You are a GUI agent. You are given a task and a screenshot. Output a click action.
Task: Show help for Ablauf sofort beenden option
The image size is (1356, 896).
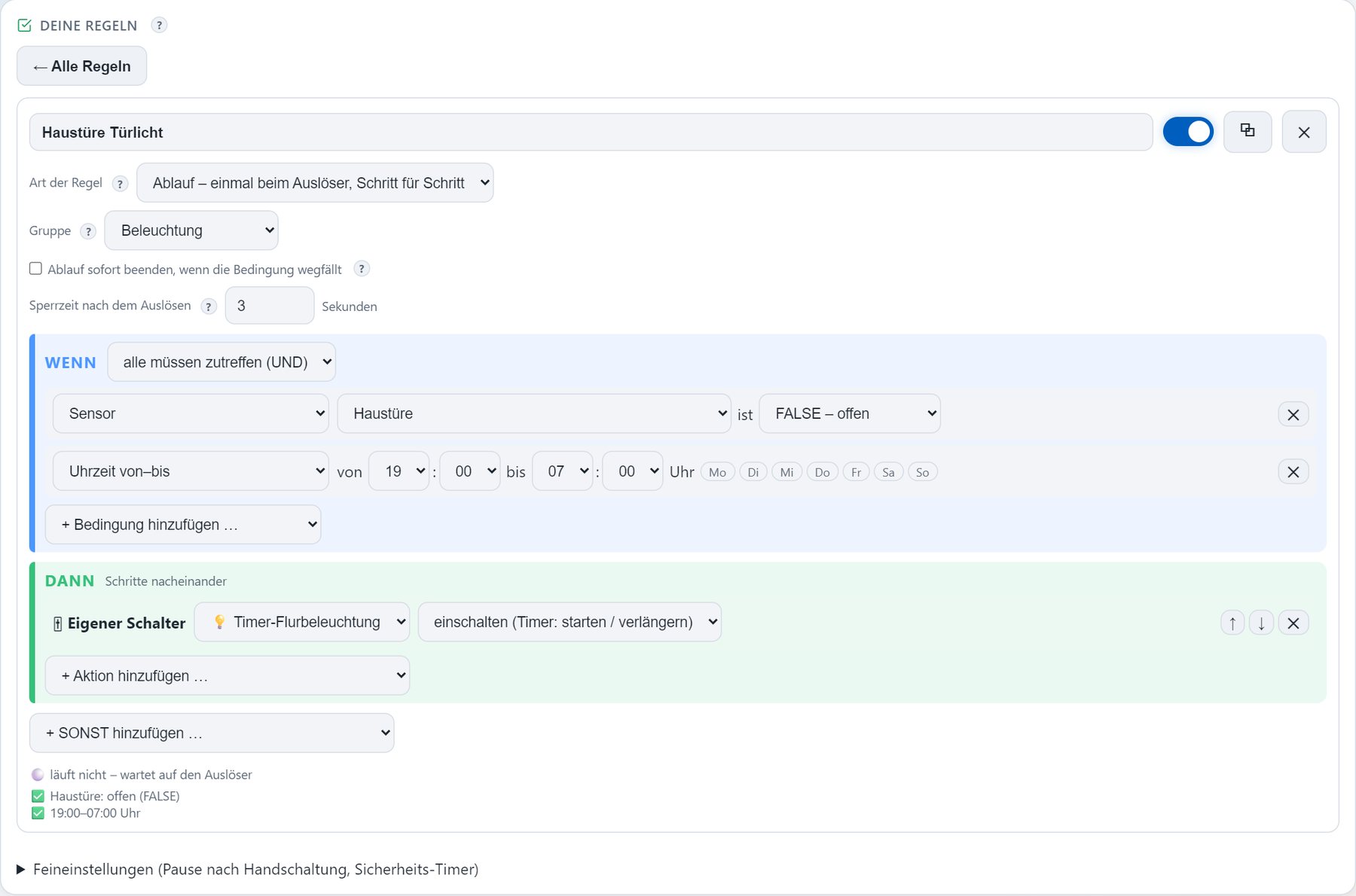click(362, 269)
